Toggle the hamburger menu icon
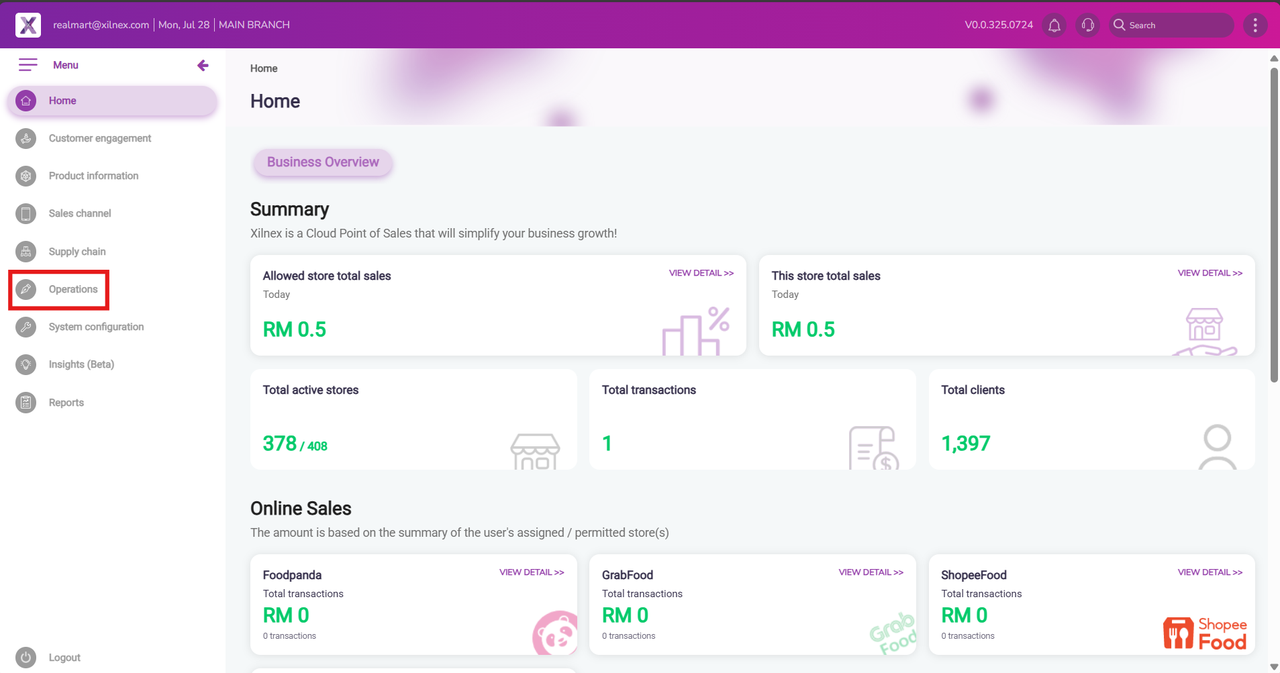This screenshot has width=1280, height=673. [28, 65]
